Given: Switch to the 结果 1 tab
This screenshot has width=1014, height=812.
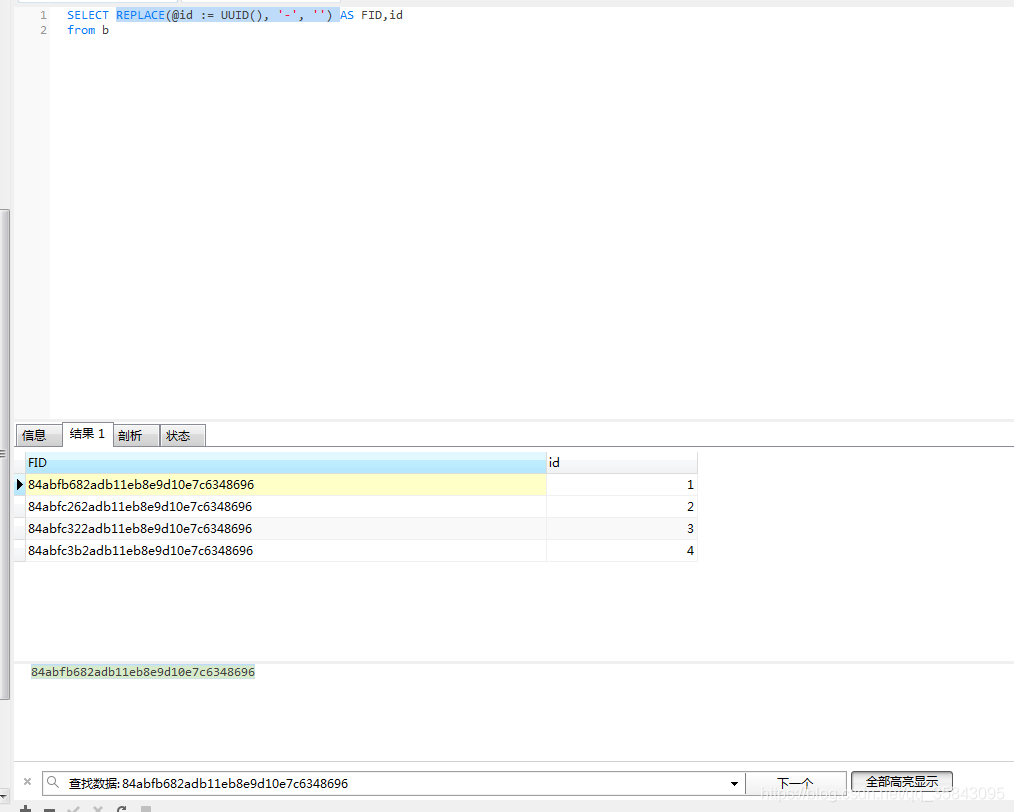Looking at the screenshot, I should pos(86,434).
